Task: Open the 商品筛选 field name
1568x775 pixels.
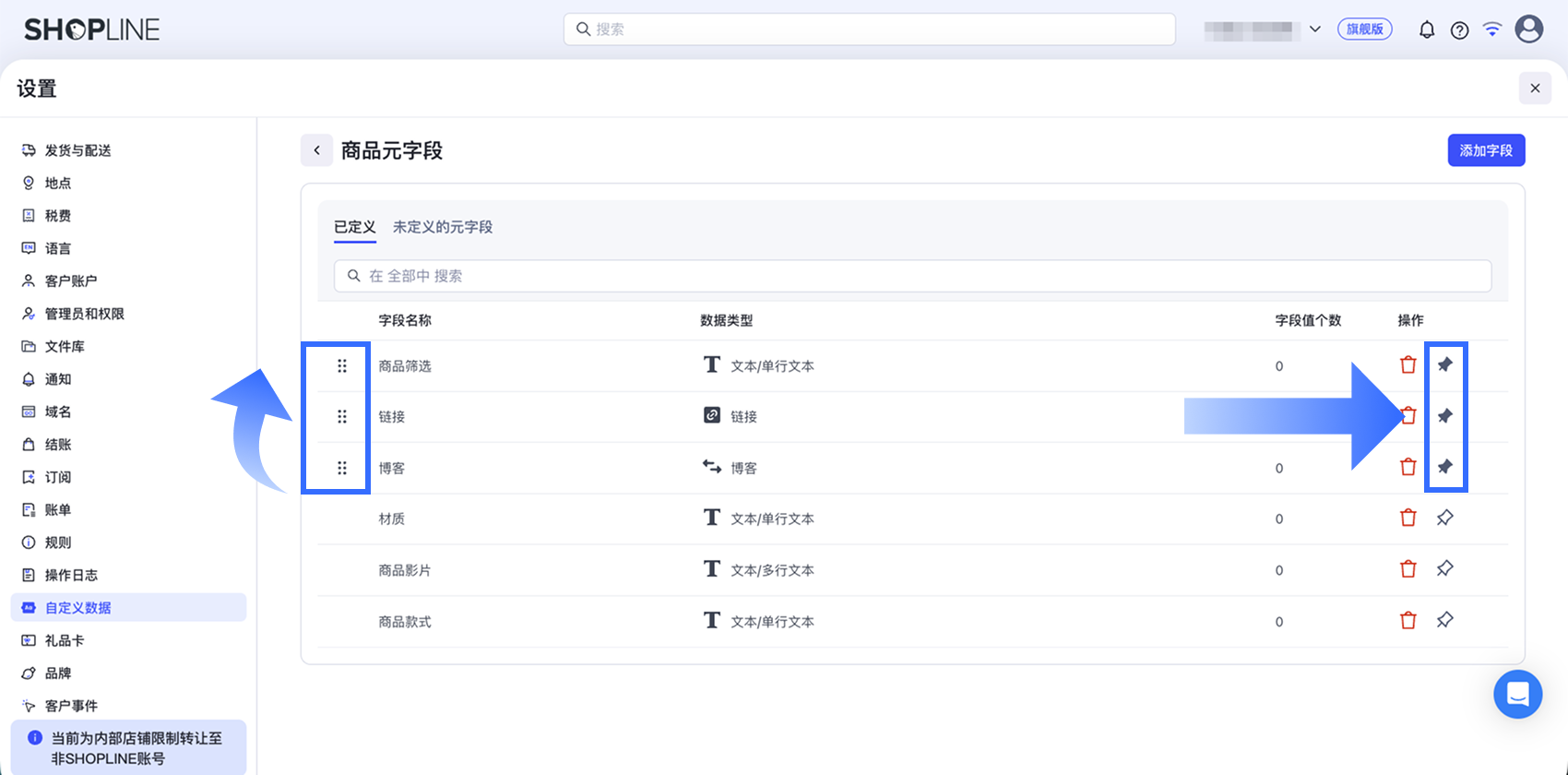Action: point(405,366)
